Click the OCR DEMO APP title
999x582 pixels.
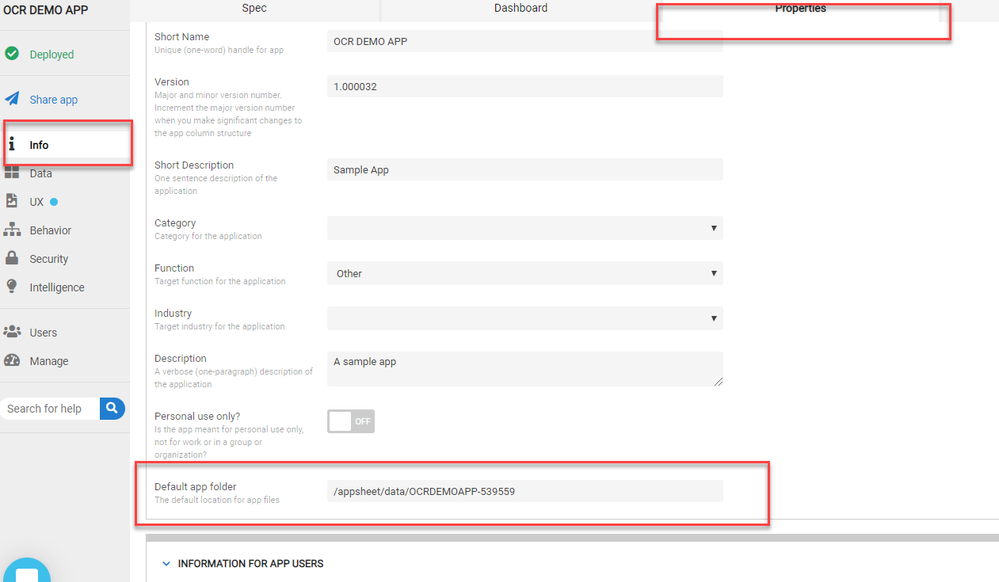(x=46, y=10)
